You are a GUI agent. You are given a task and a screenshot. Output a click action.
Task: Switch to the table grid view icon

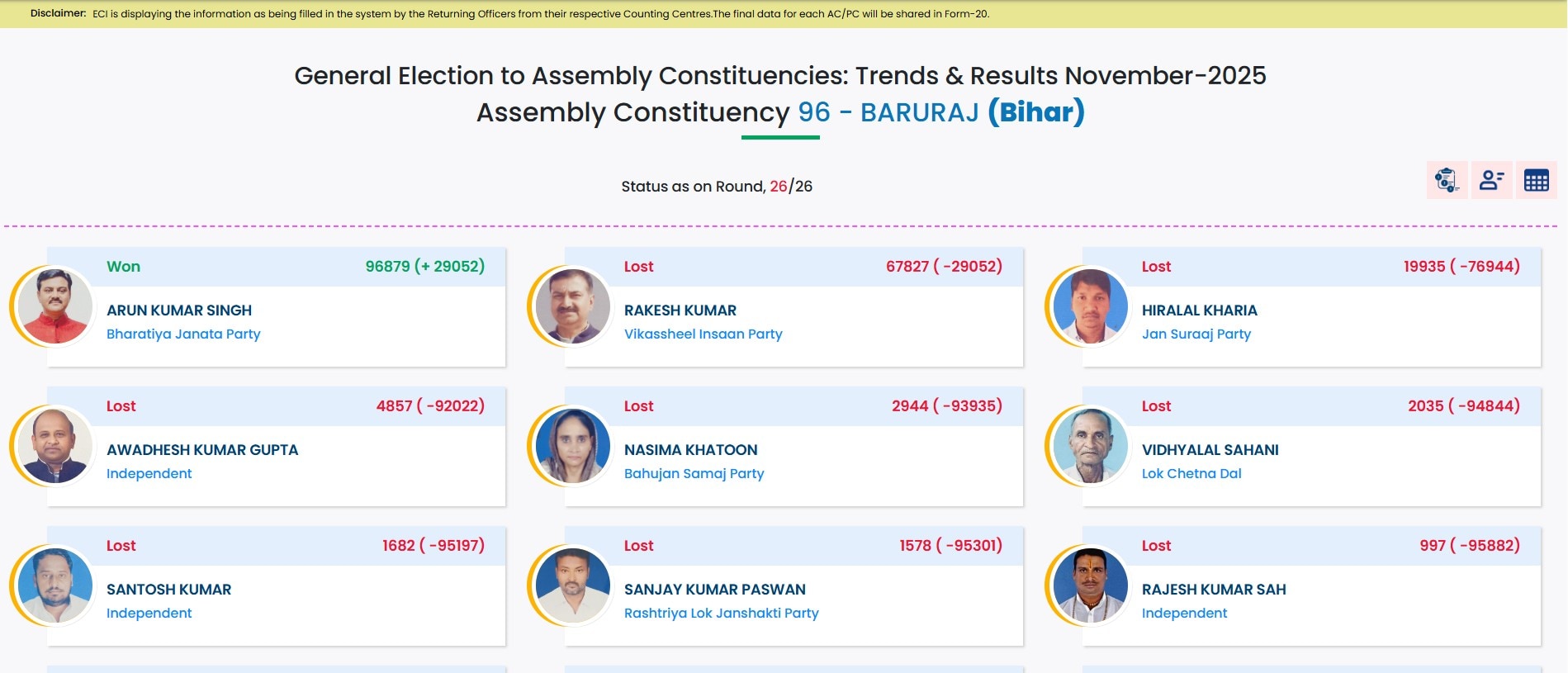[x=1536, y=180]
